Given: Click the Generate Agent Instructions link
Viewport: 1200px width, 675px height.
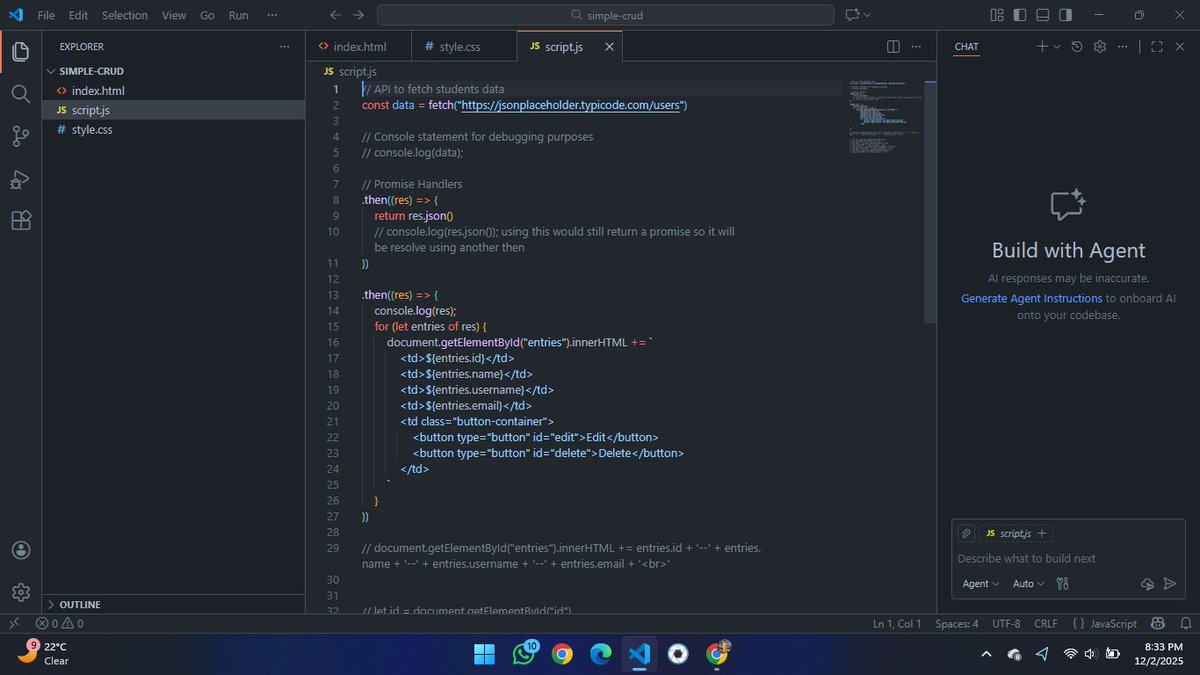Looking at the screenshot, I should pyautogui.click(x=1031, y=297).
